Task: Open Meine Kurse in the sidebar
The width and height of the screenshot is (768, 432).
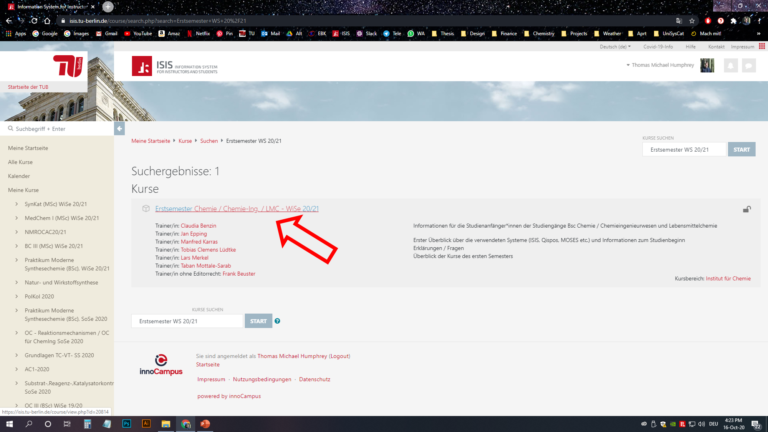Action: [23, 190]
